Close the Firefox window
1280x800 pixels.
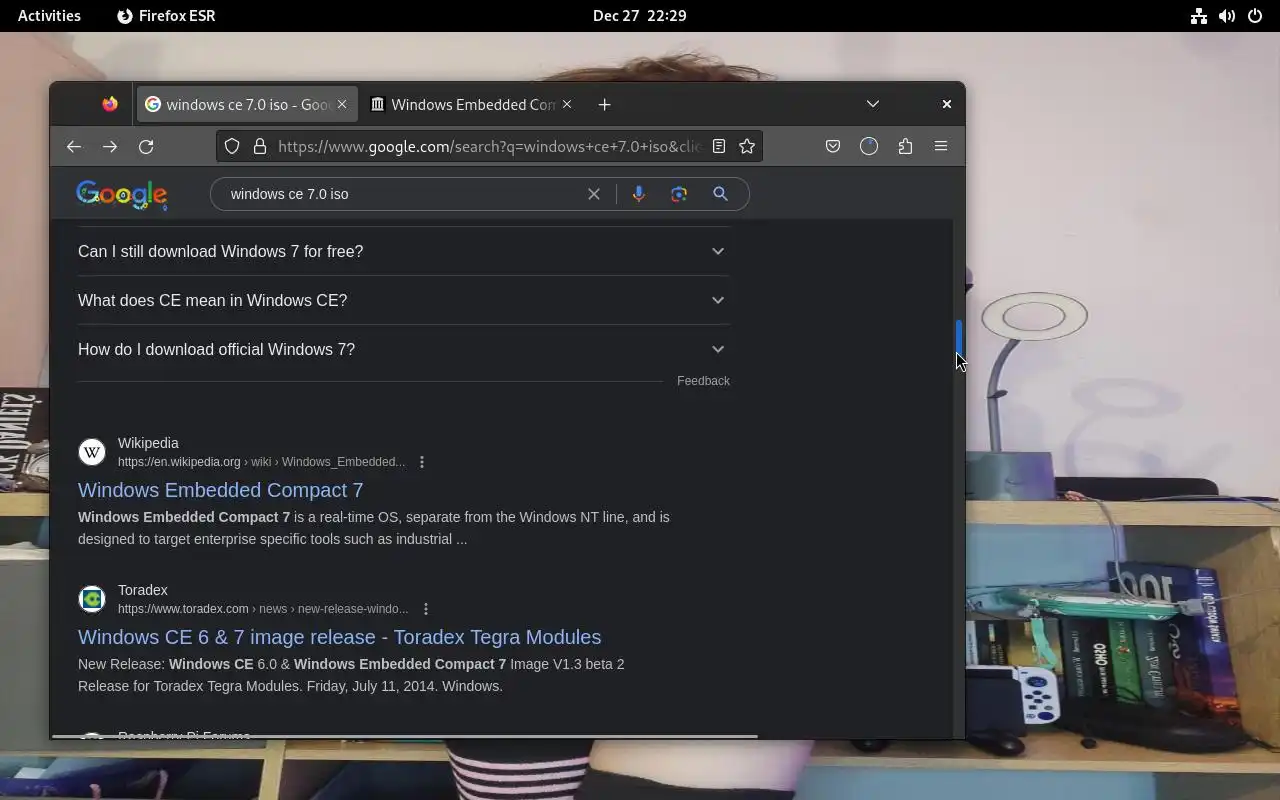[946, 104]
